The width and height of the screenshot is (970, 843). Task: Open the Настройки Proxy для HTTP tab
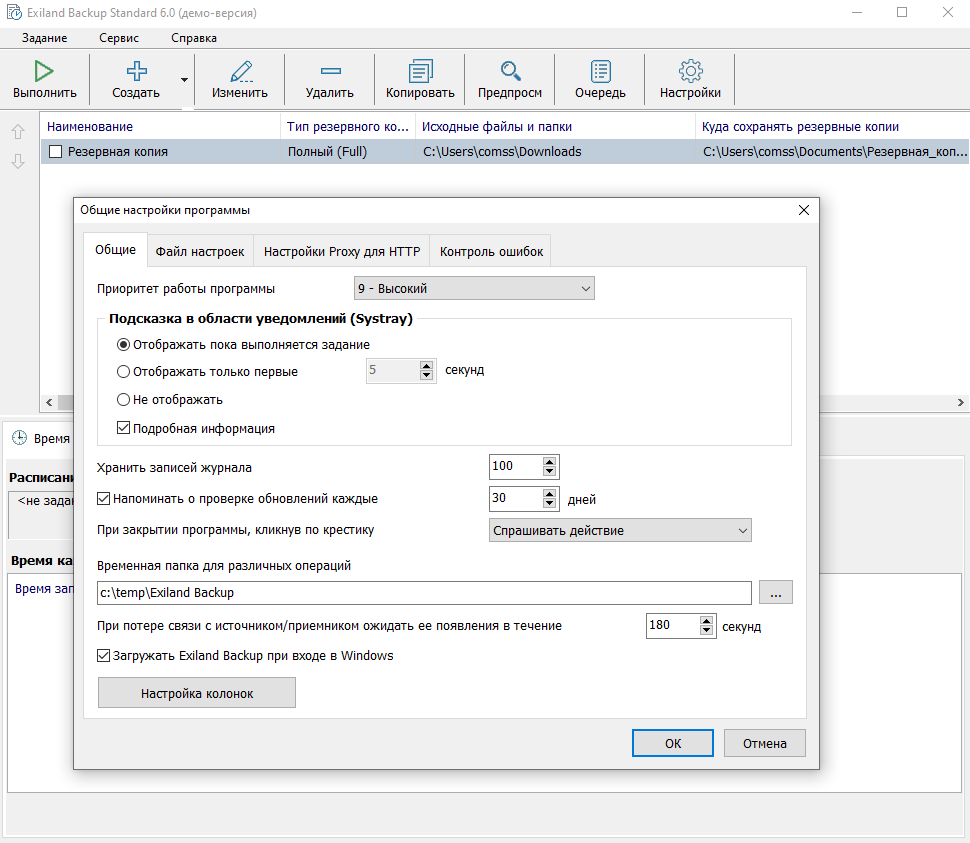[x=341, y=252]
